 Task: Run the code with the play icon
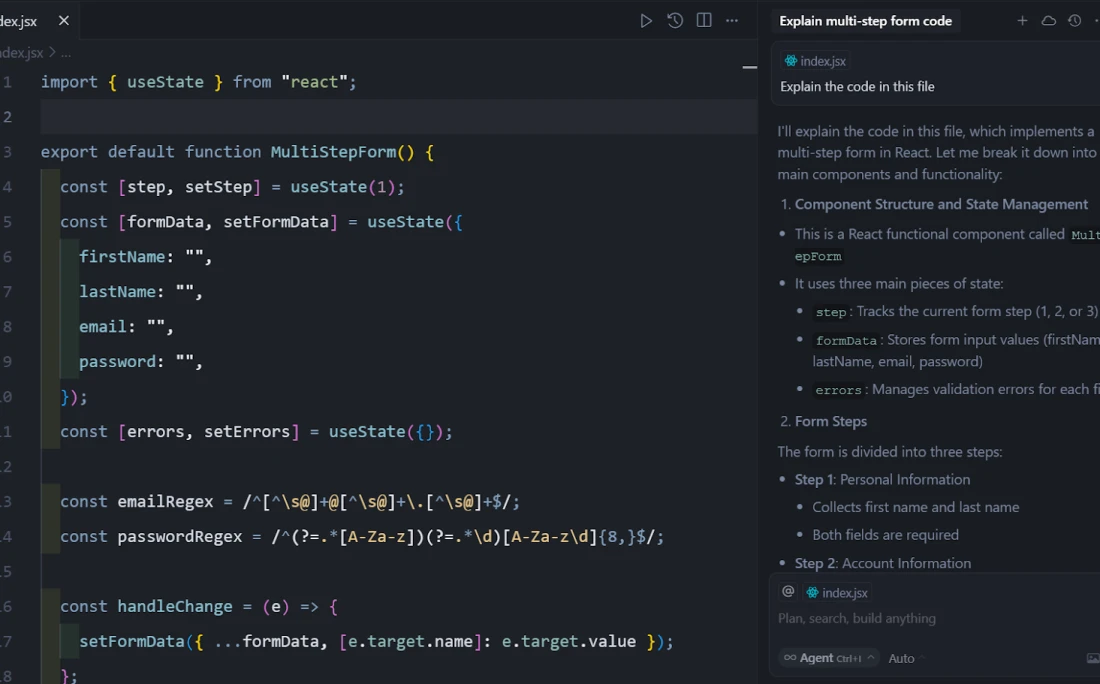646,21
